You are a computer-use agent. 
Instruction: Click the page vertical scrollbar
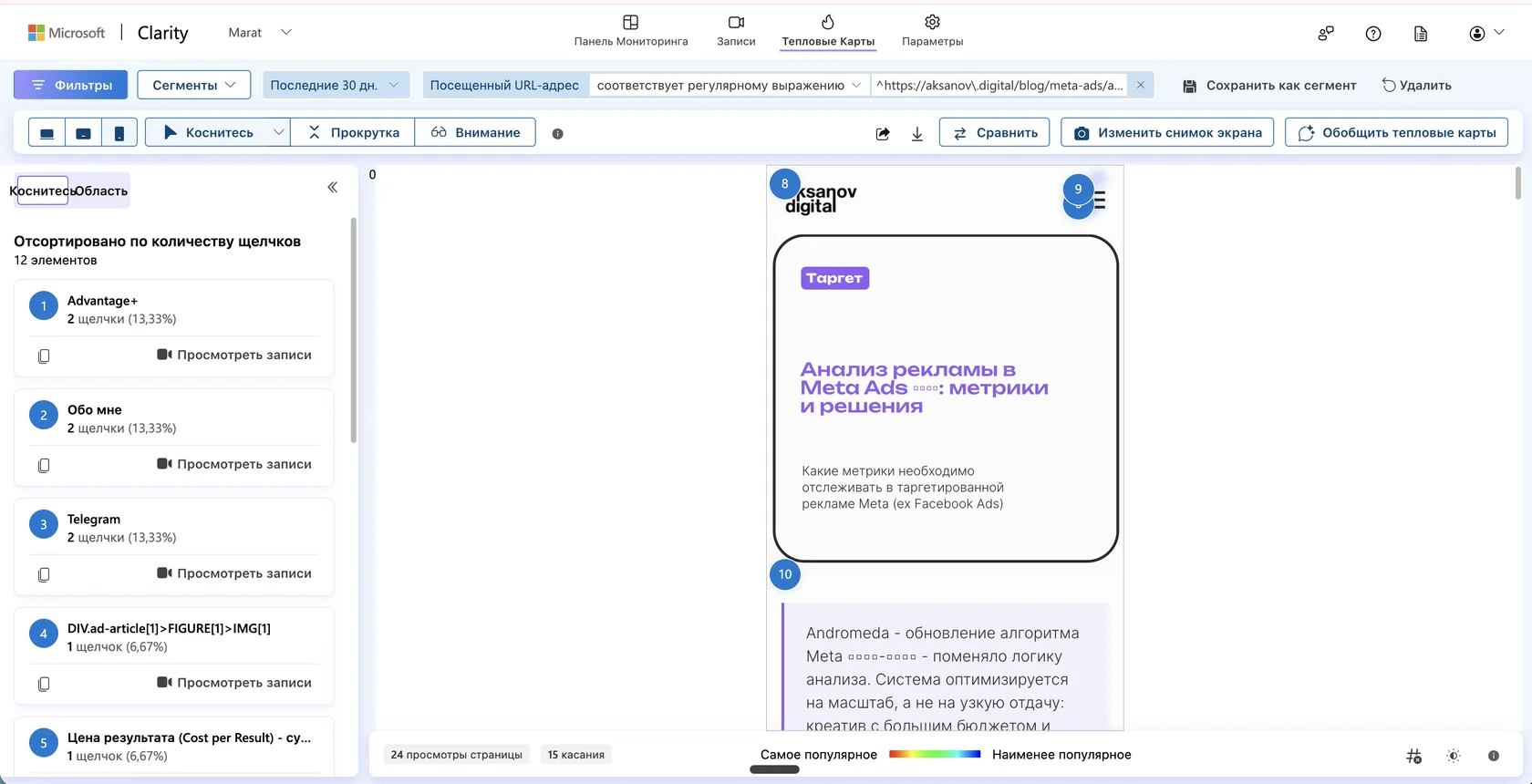[x=1517, y=182]
